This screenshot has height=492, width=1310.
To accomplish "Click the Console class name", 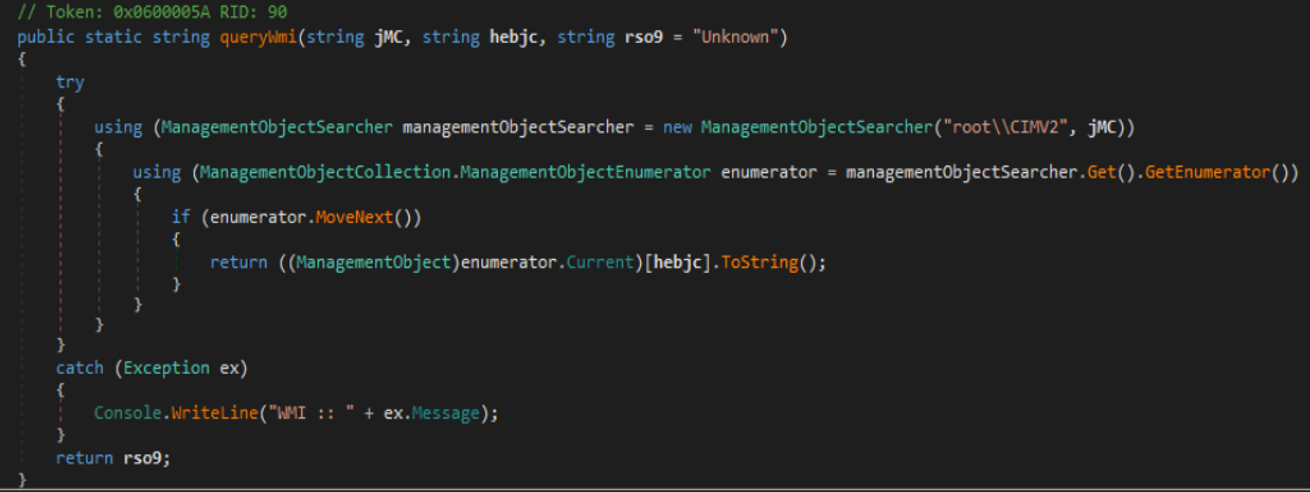I will [127, 412].
